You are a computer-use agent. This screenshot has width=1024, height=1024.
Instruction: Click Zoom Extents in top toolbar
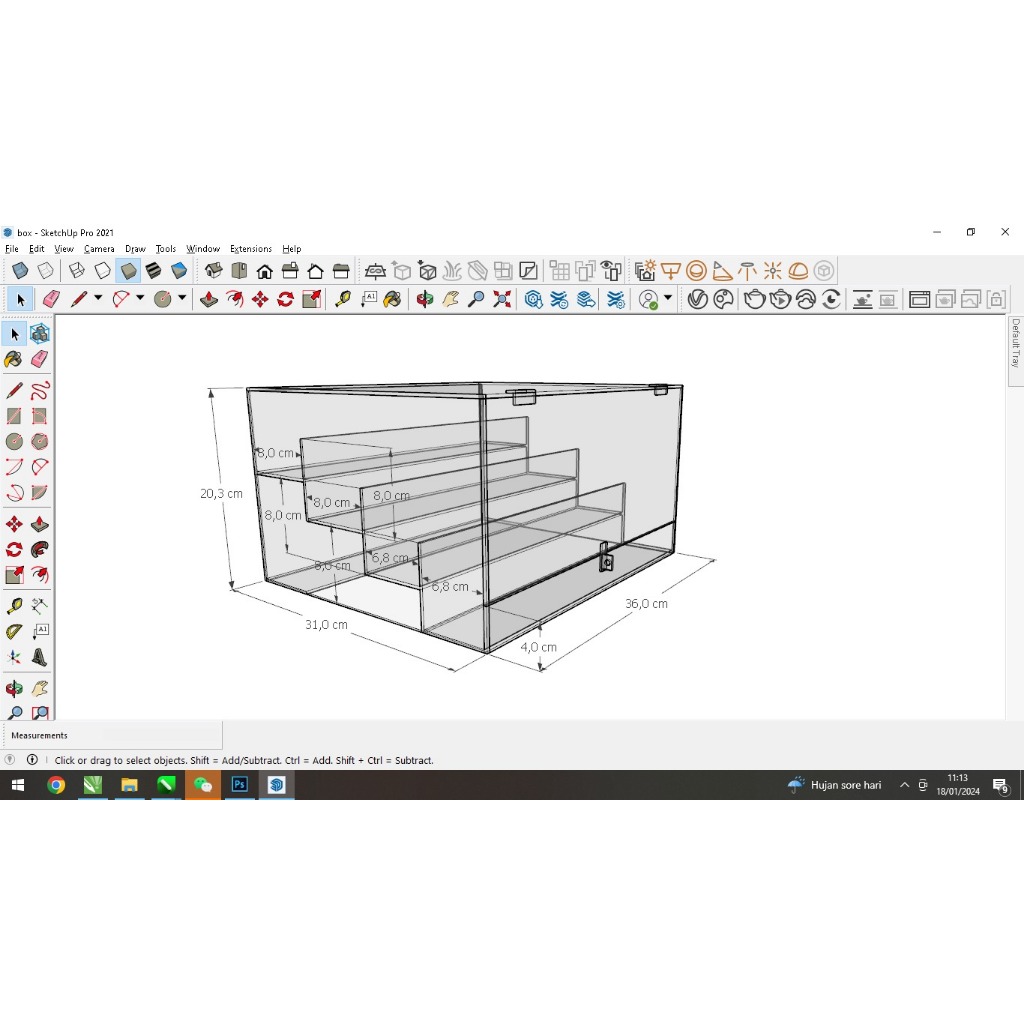click(502, 300)
